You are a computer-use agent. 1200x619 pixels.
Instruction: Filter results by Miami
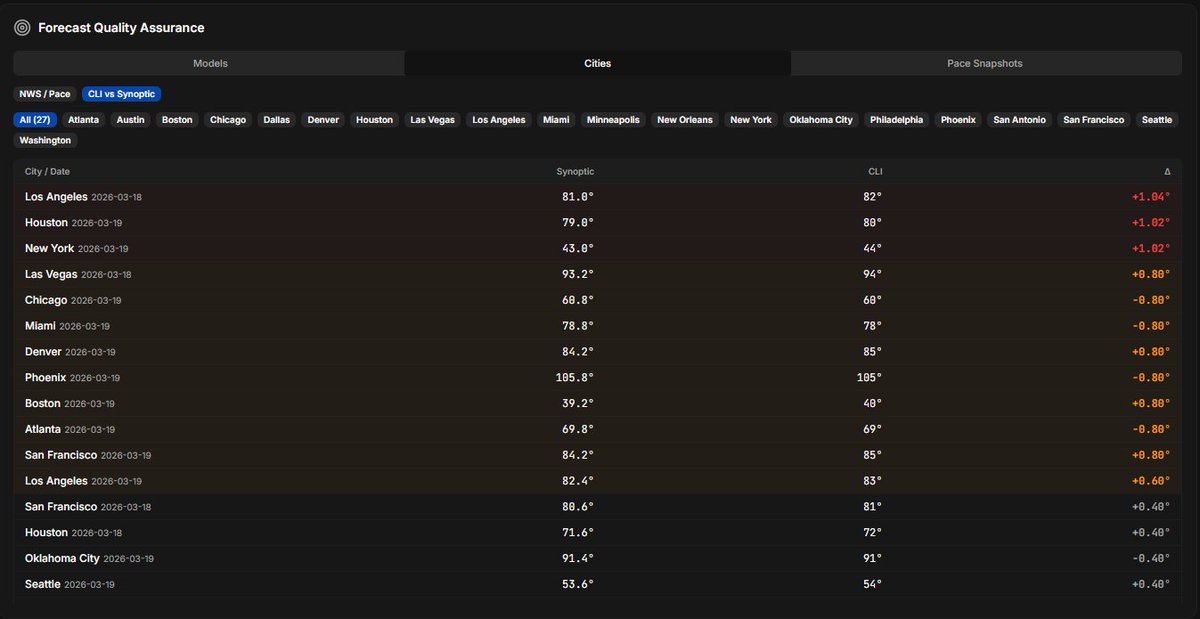(556, 119)
